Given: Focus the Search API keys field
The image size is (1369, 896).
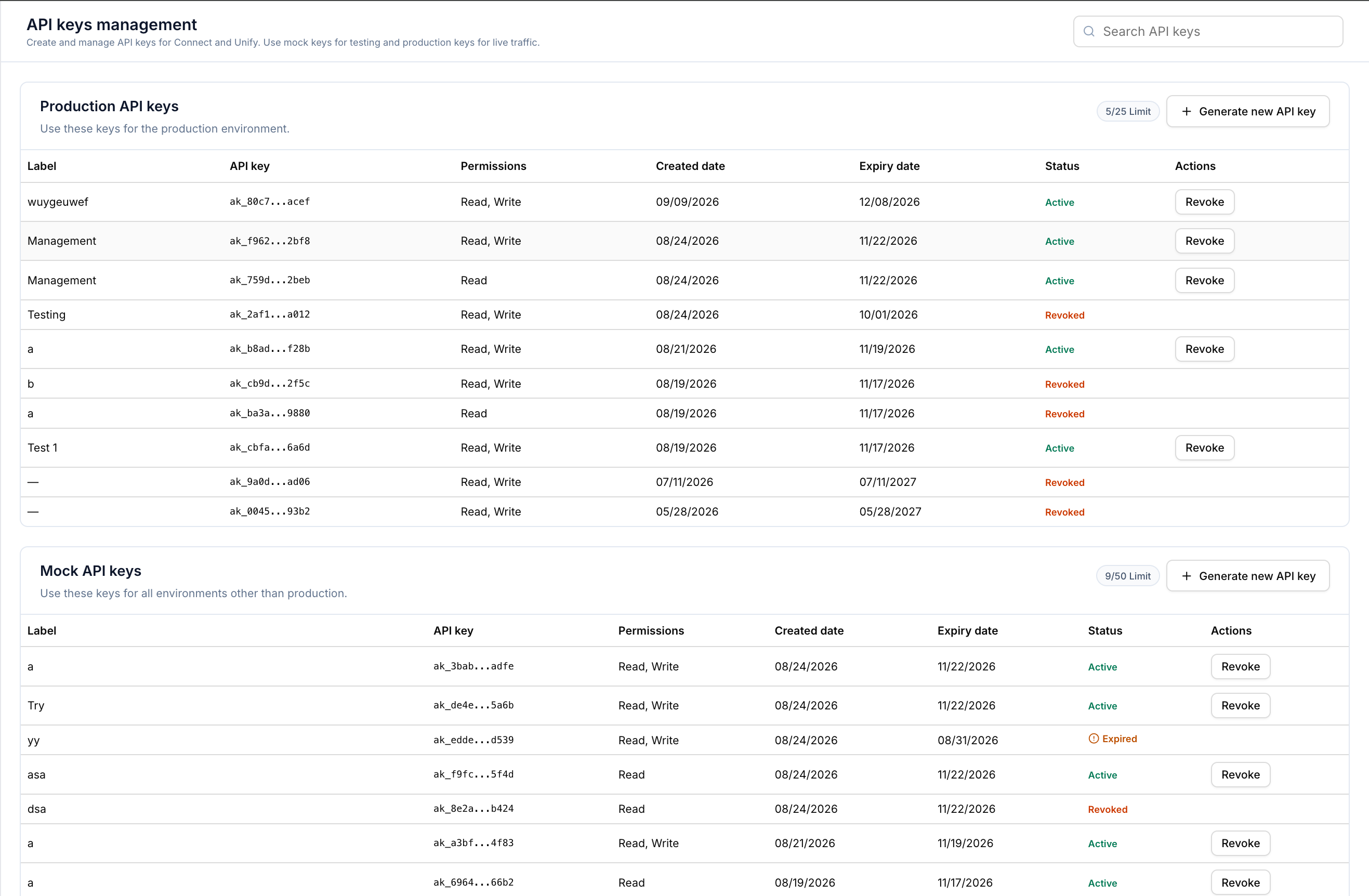Looking at the screenshot, I should coord(1208,31).
